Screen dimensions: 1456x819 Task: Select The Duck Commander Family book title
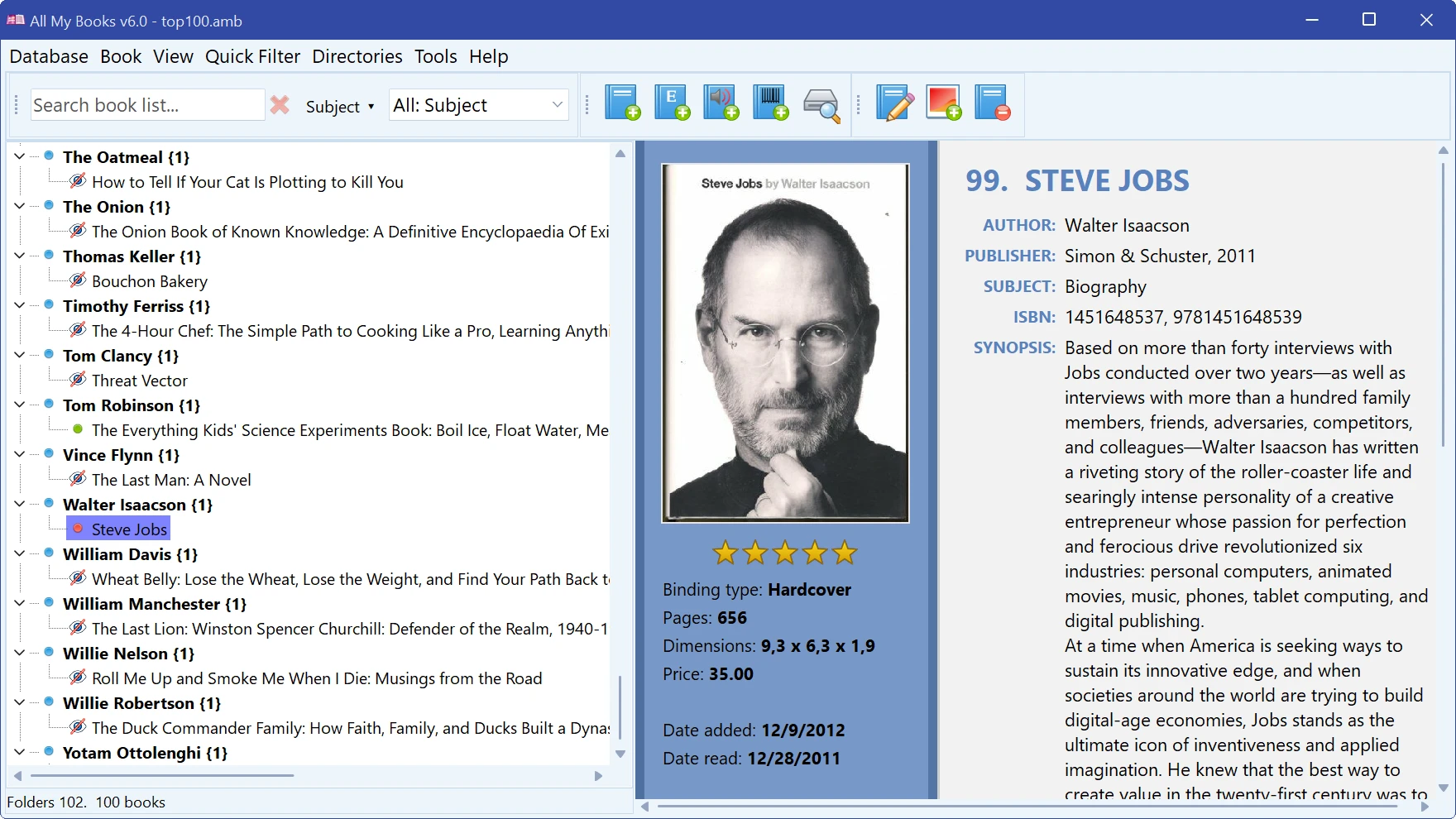pos(351,728)
